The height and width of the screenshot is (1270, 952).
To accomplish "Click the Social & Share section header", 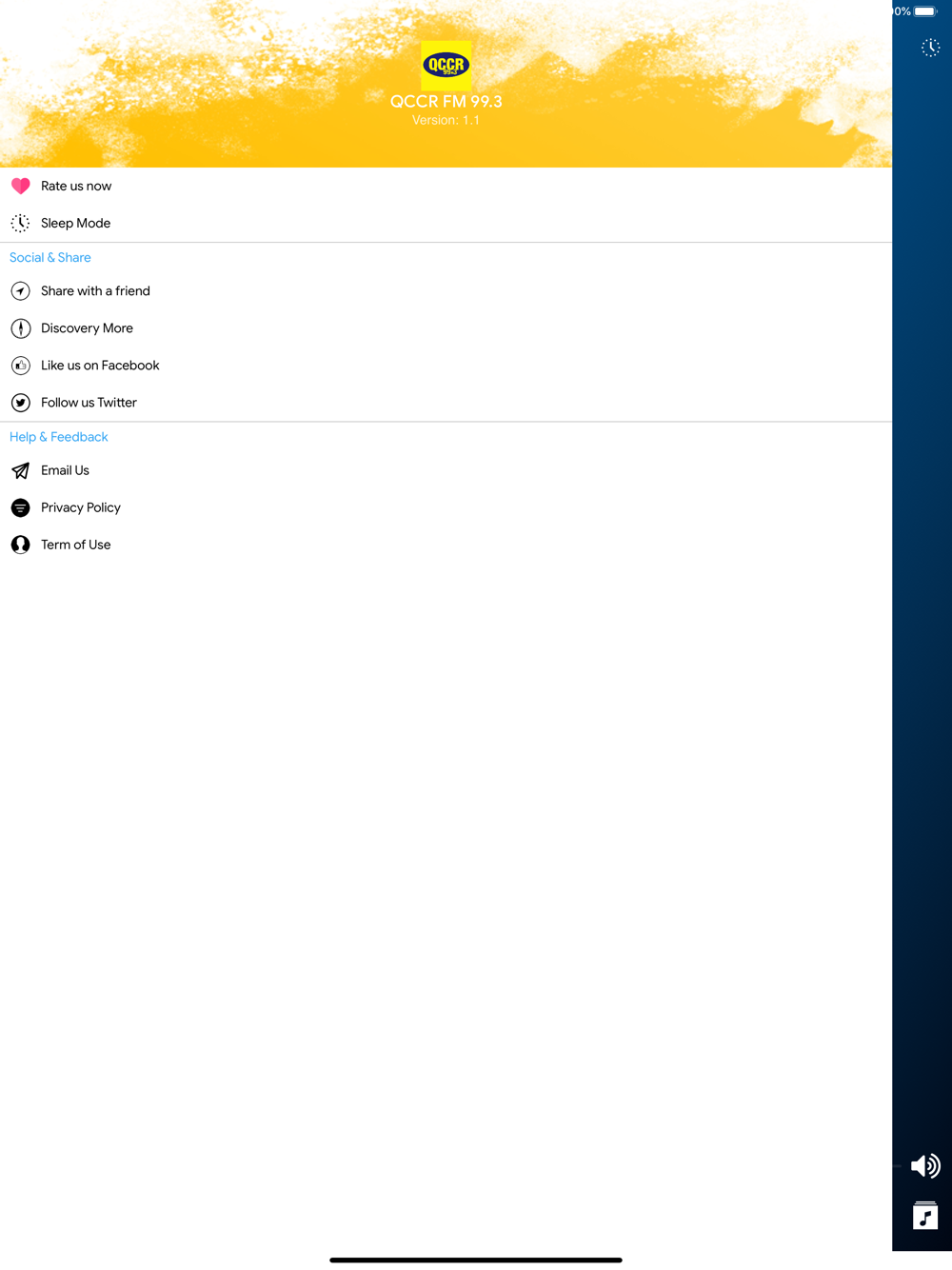I will [50, 257].
